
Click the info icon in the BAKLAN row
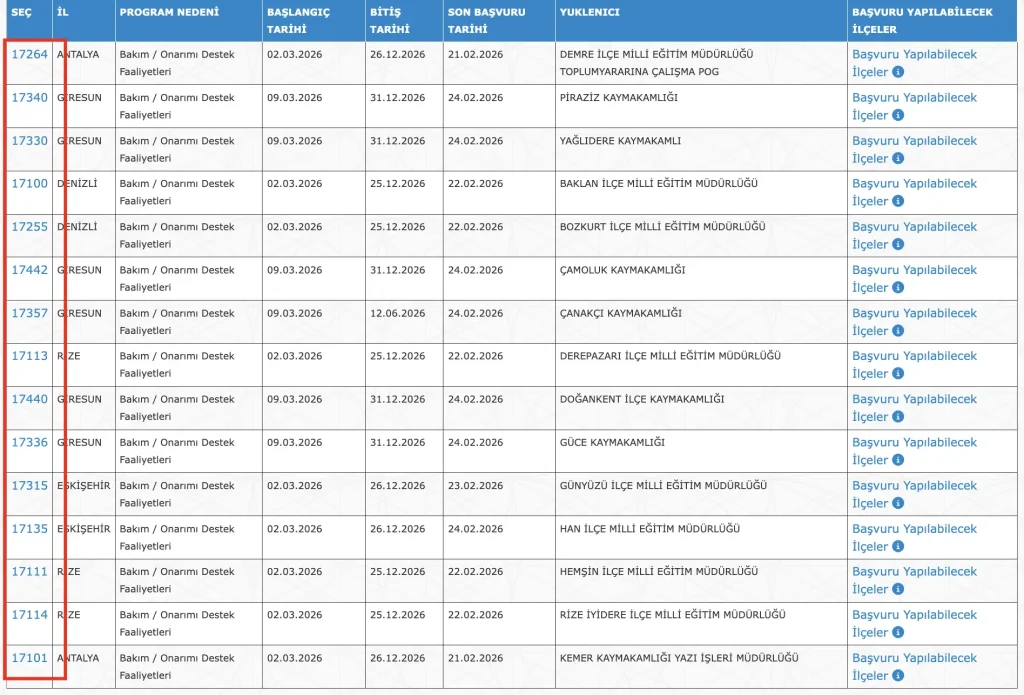coord(897,201)
